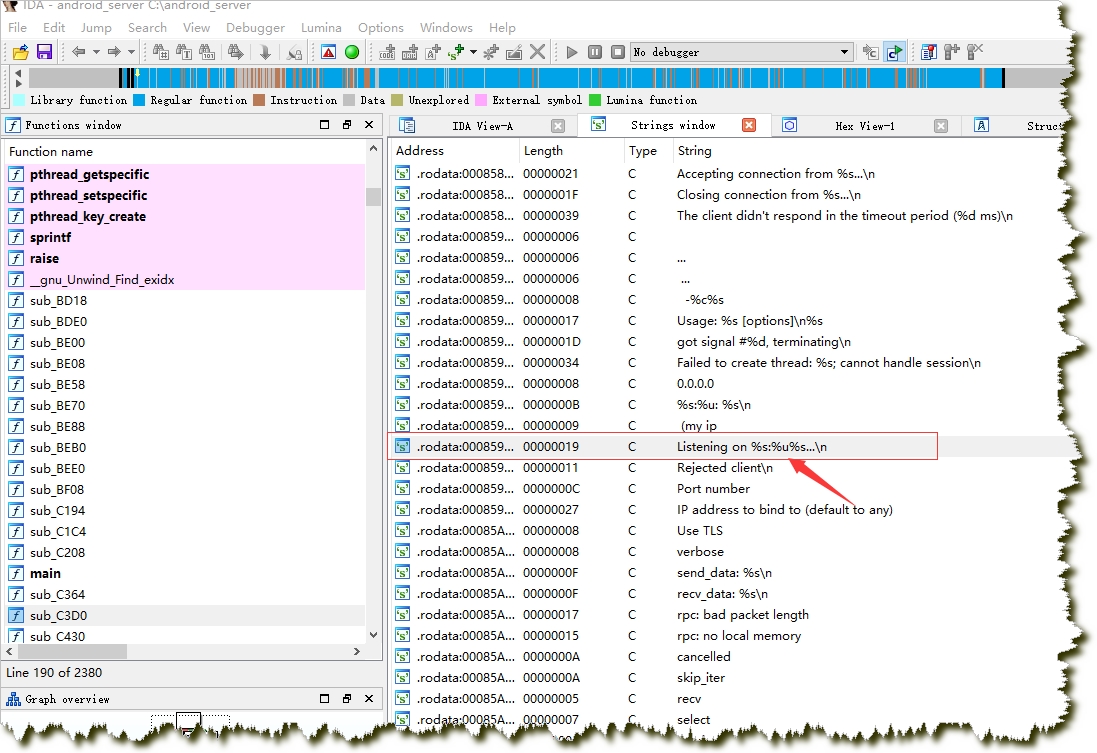Click the Functions list vertical scrollbar up arrow
This screenshot has height=753, width=1097.
pos(374,149)
